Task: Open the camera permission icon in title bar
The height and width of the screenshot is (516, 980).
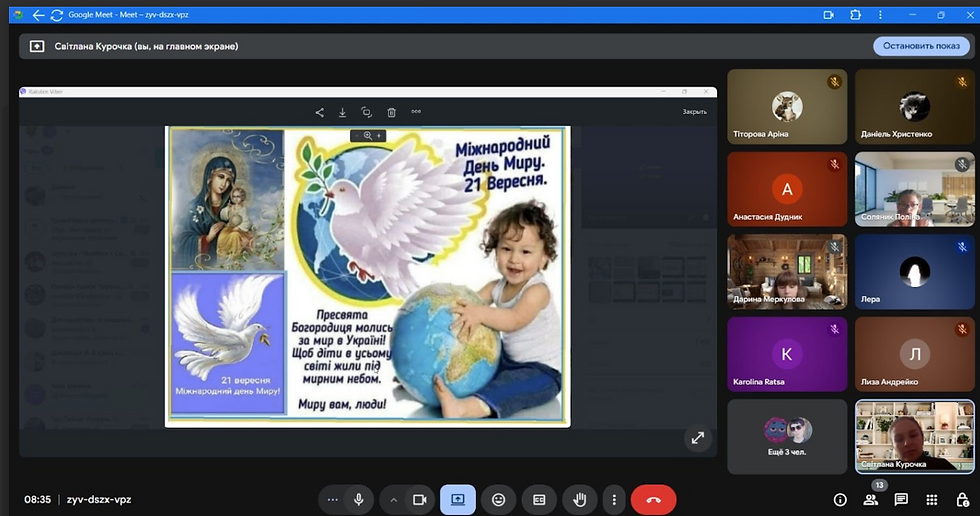Action: pyautogui.click(x=829, y=15)
